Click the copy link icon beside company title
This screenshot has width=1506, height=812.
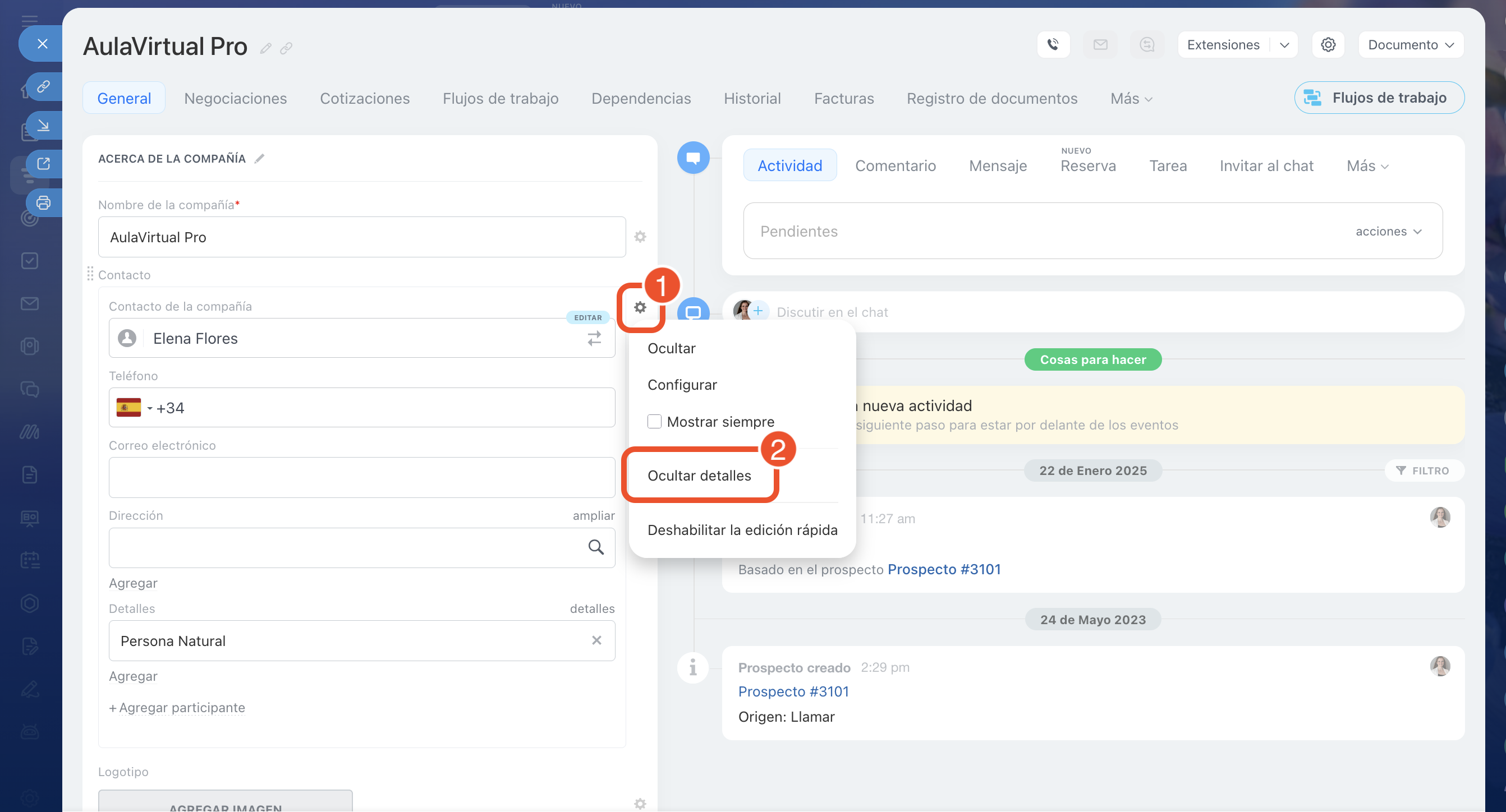(286, 48)
